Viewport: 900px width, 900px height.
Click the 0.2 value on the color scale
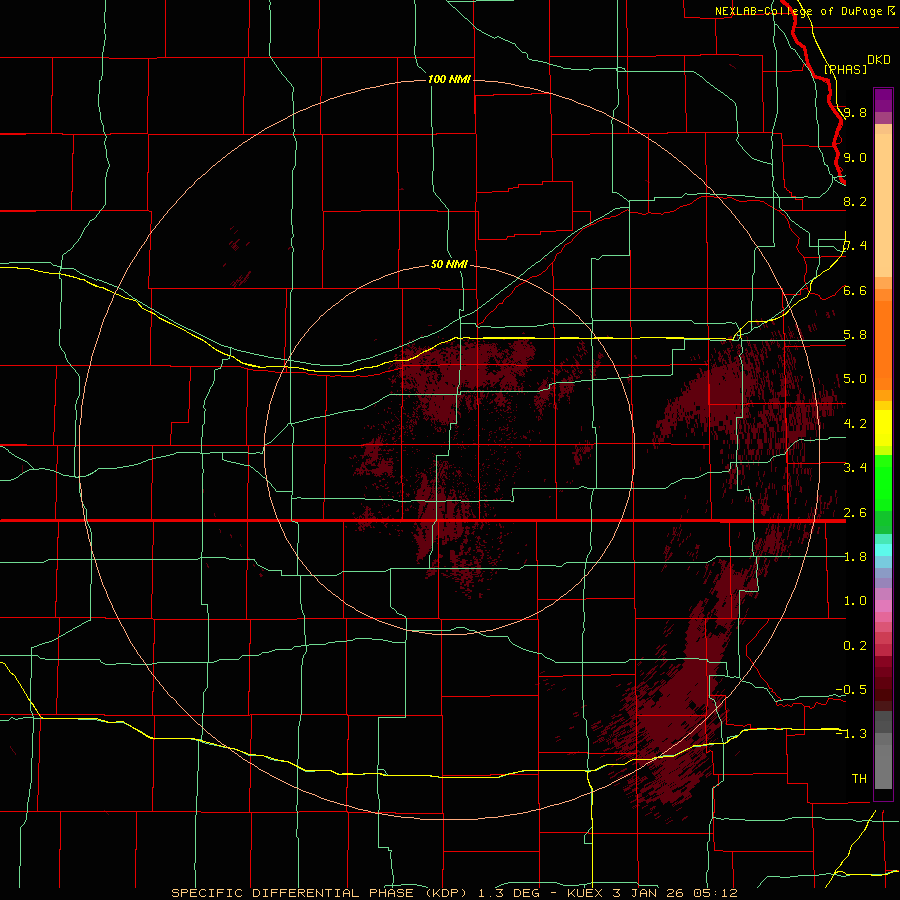(x=855, y=646)
